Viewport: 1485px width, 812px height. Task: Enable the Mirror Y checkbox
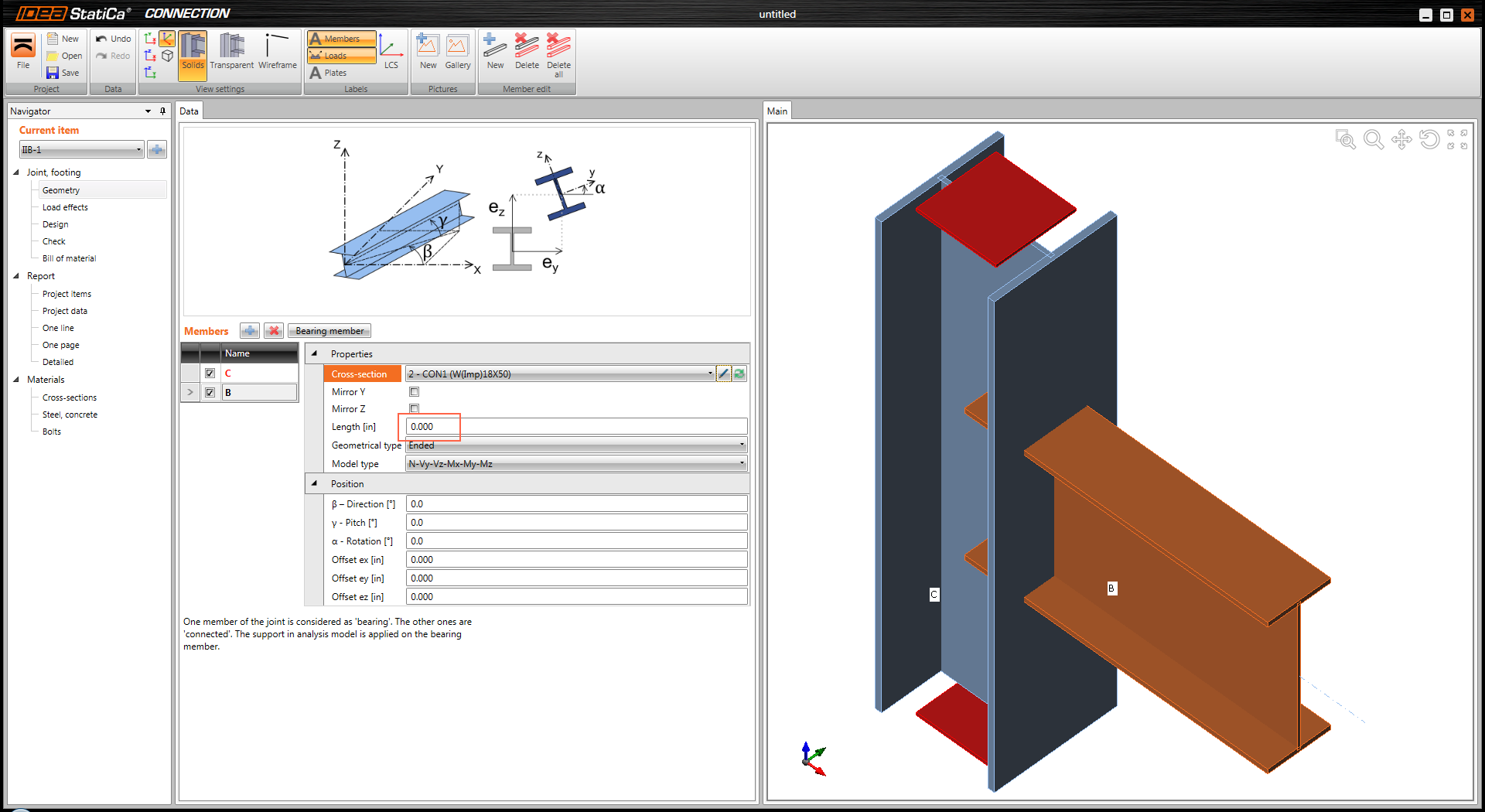click(415, 392)
